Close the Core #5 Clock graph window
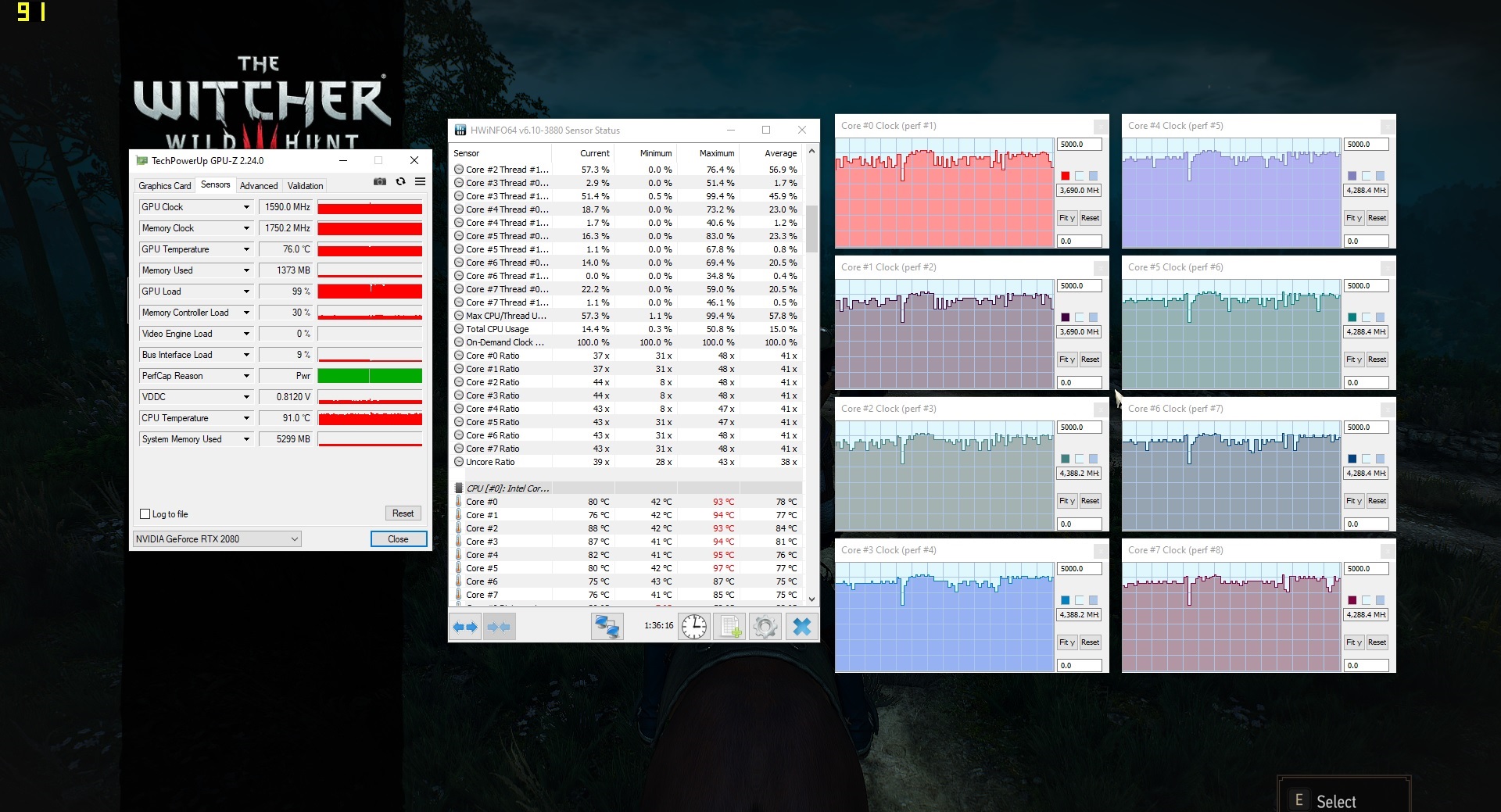1501x812 pixels. coord(1387,267)
